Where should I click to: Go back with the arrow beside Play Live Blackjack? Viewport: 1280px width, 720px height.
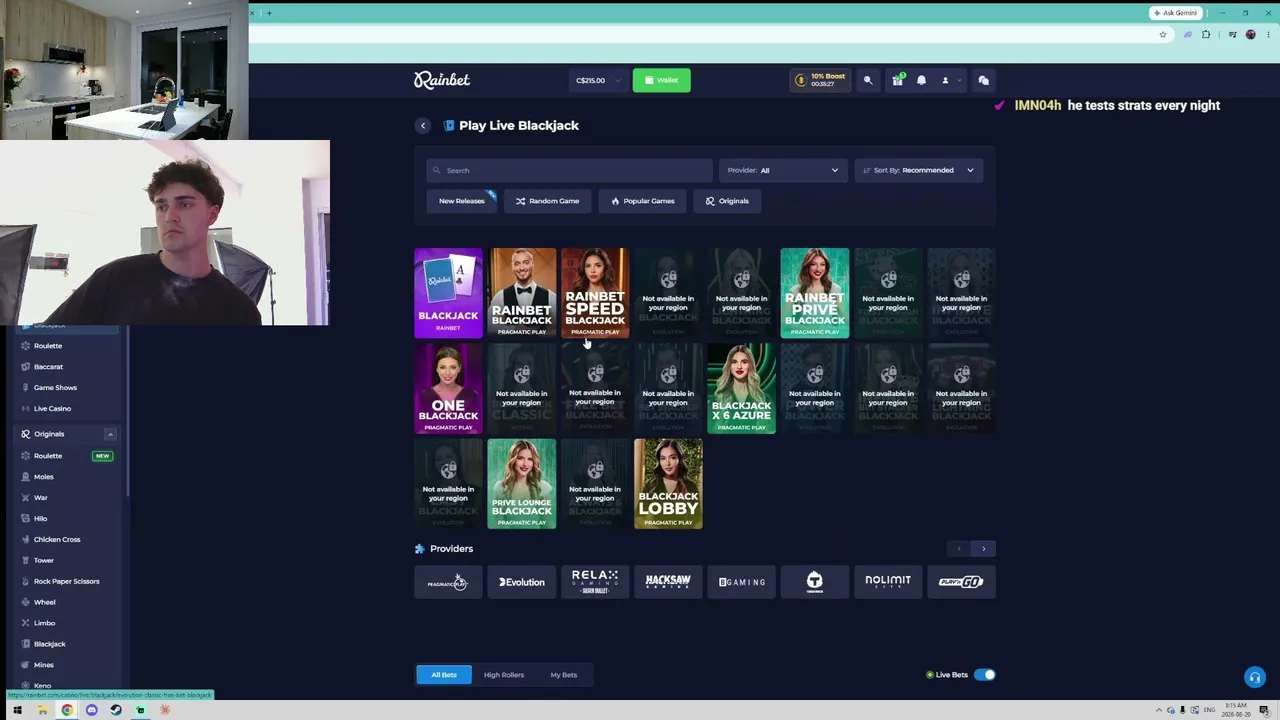(423, 125)
